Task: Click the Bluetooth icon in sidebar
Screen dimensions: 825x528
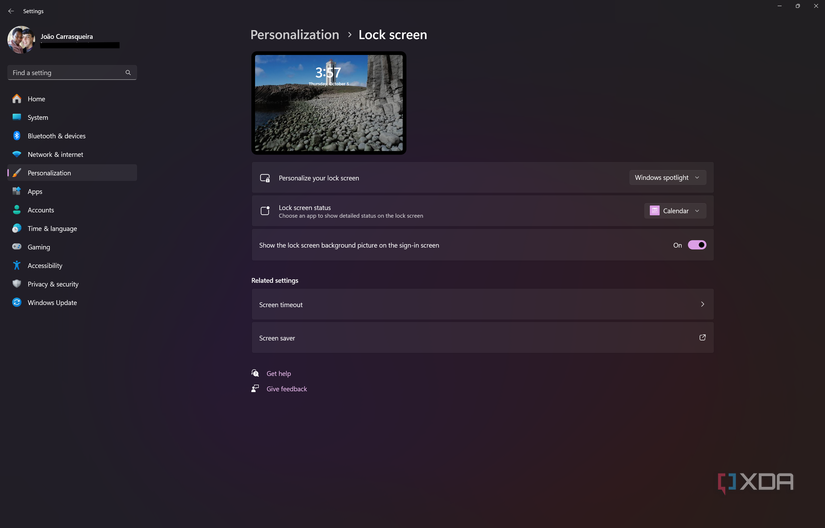Action: [17, 136]
